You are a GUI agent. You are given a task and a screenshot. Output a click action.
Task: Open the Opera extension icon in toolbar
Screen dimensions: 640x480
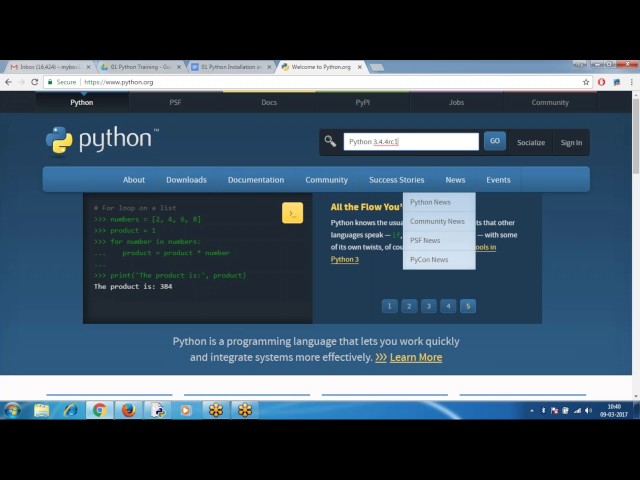click(601, 82)
